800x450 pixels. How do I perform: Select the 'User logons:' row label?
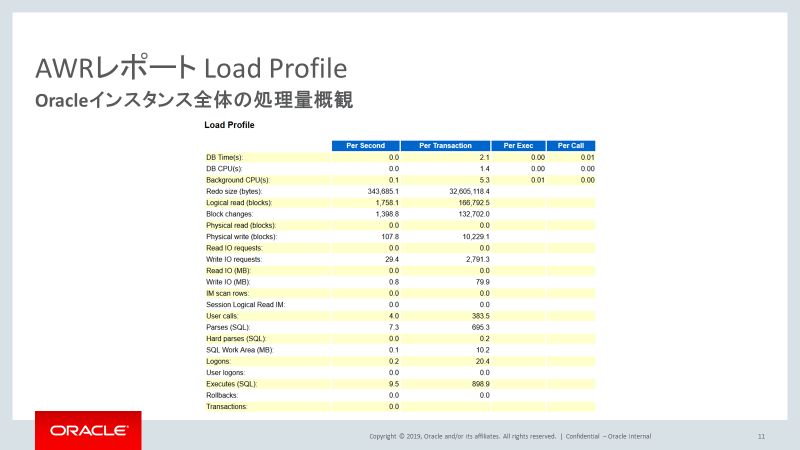click(226, 373)
